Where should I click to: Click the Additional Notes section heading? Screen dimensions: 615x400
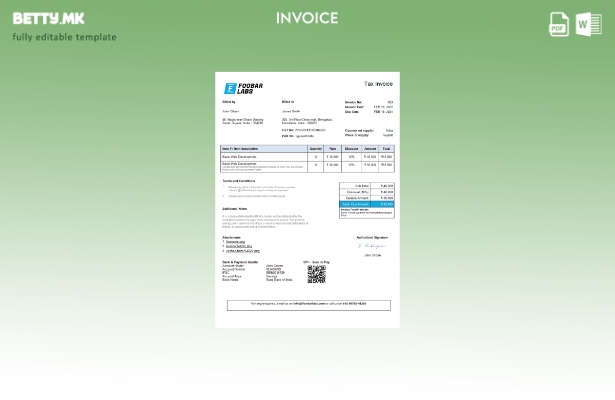(234, 209)
